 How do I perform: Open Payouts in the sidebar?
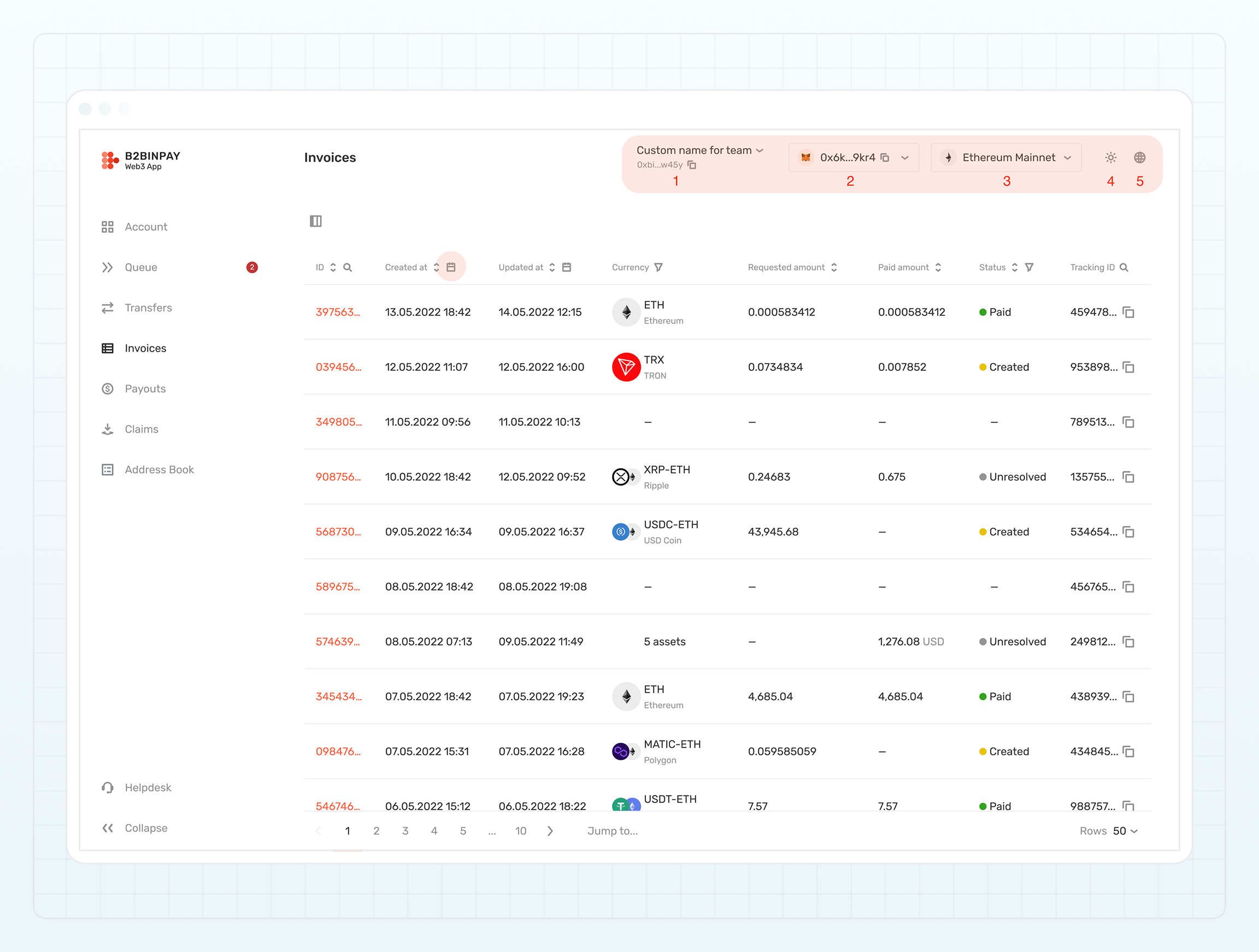[145, 389]
